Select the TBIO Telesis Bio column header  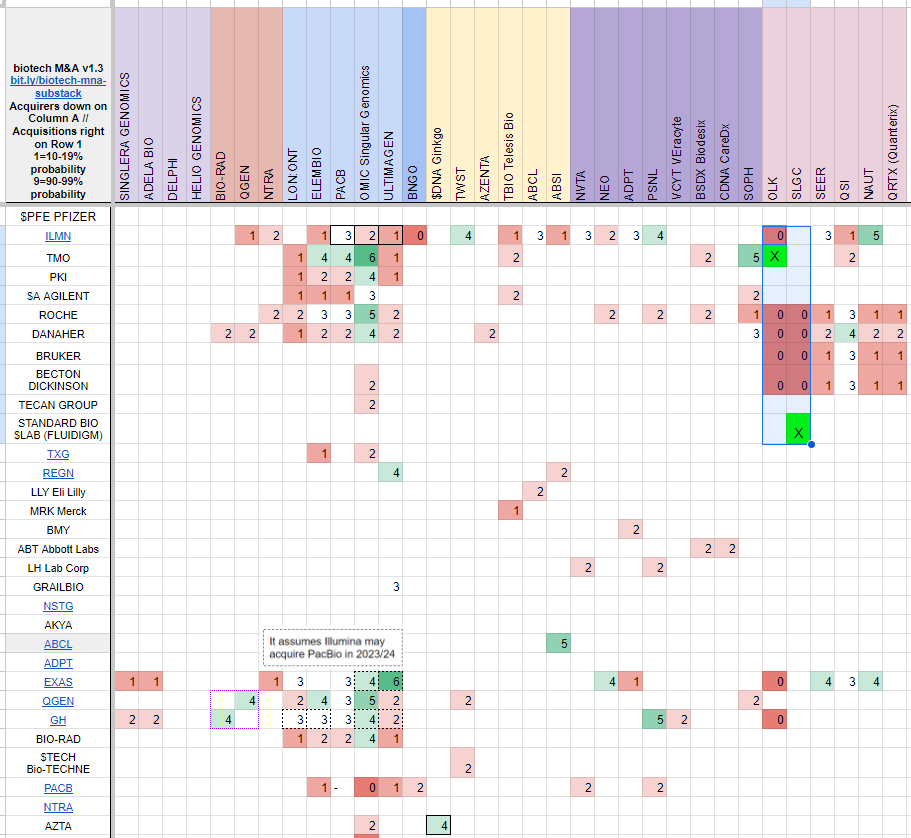tap(510, 105)
